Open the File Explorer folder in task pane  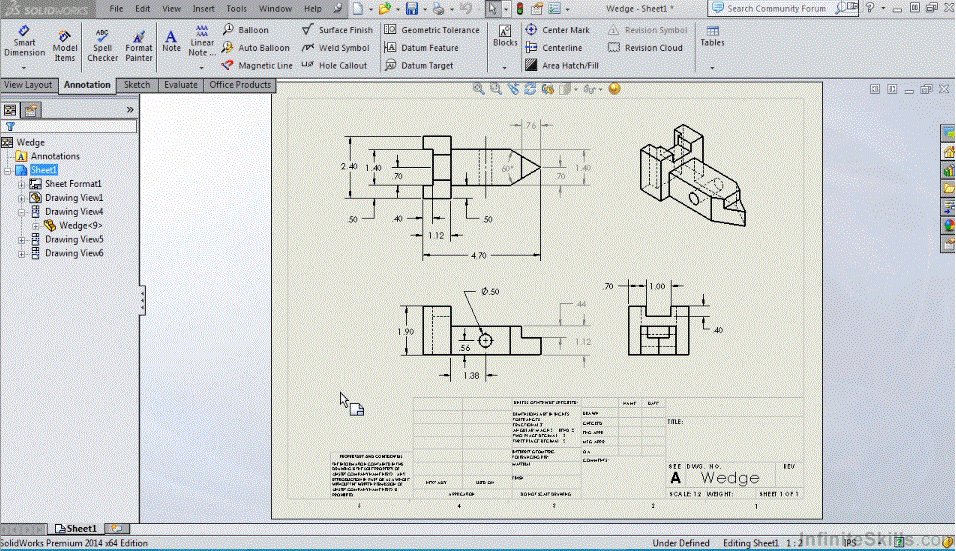point(948,188)
